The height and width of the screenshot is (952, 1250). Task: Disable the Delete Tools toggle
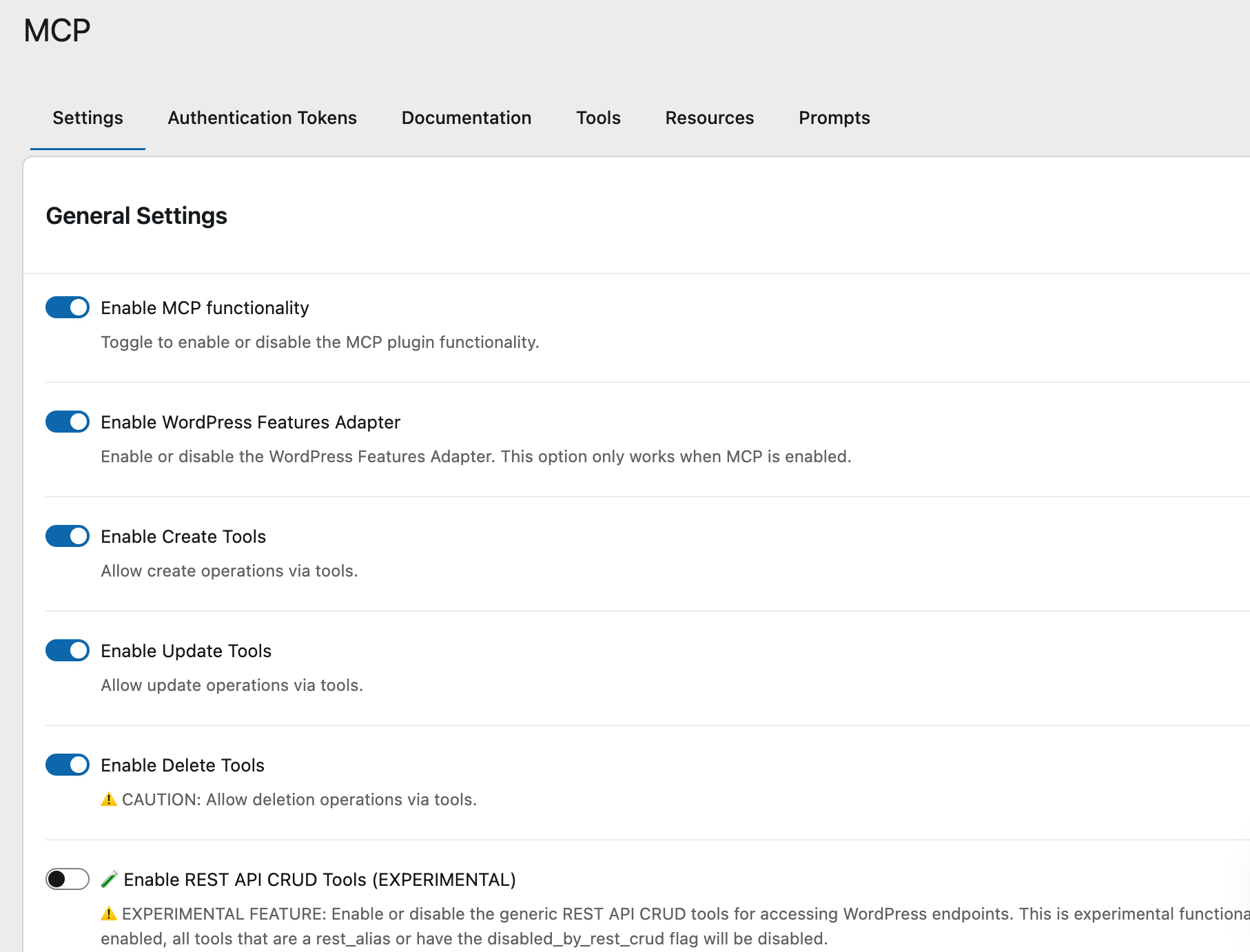[67, 765]
